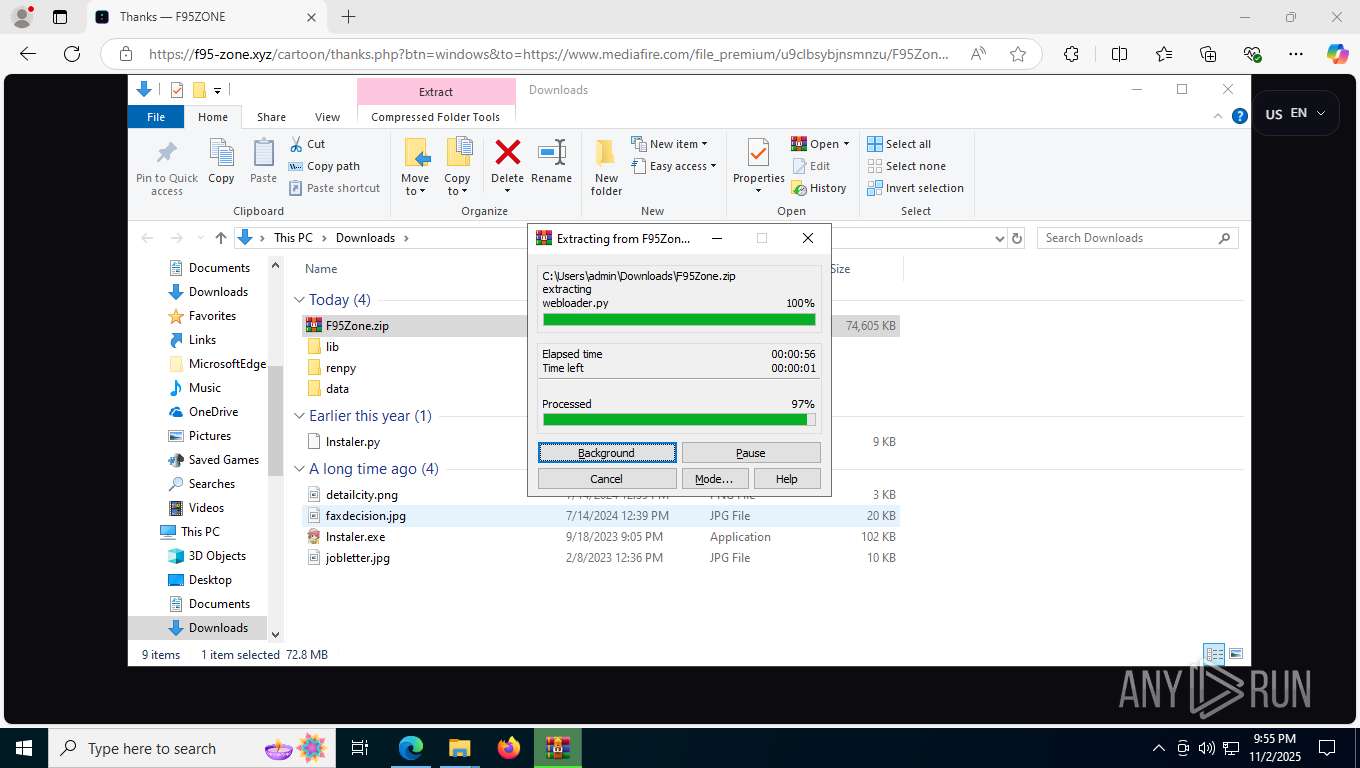Click the Task View taskbar icon

click(360, 748)
